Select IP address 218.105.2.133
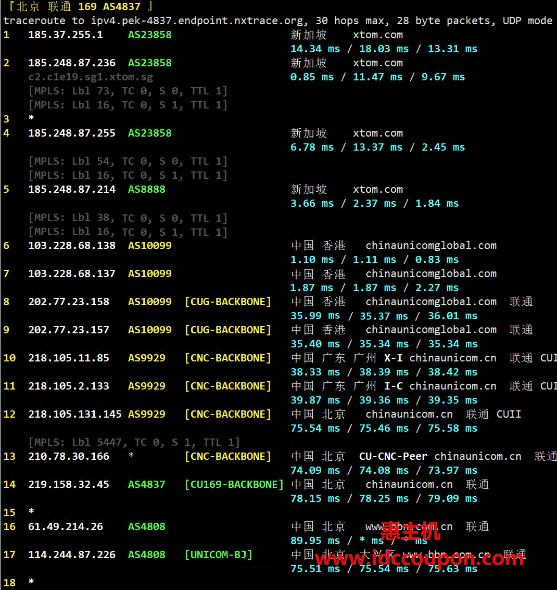The width and height of the screenshot is (557, 590). pos(69,386)
